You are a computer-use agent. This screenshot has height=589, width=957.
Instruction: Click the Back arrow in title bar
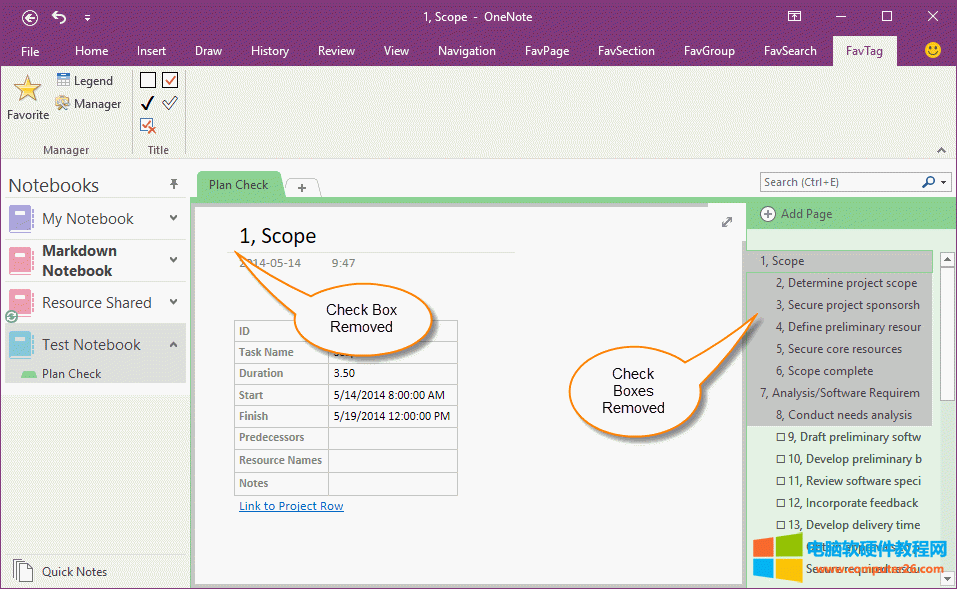click(x=30, y=17)
